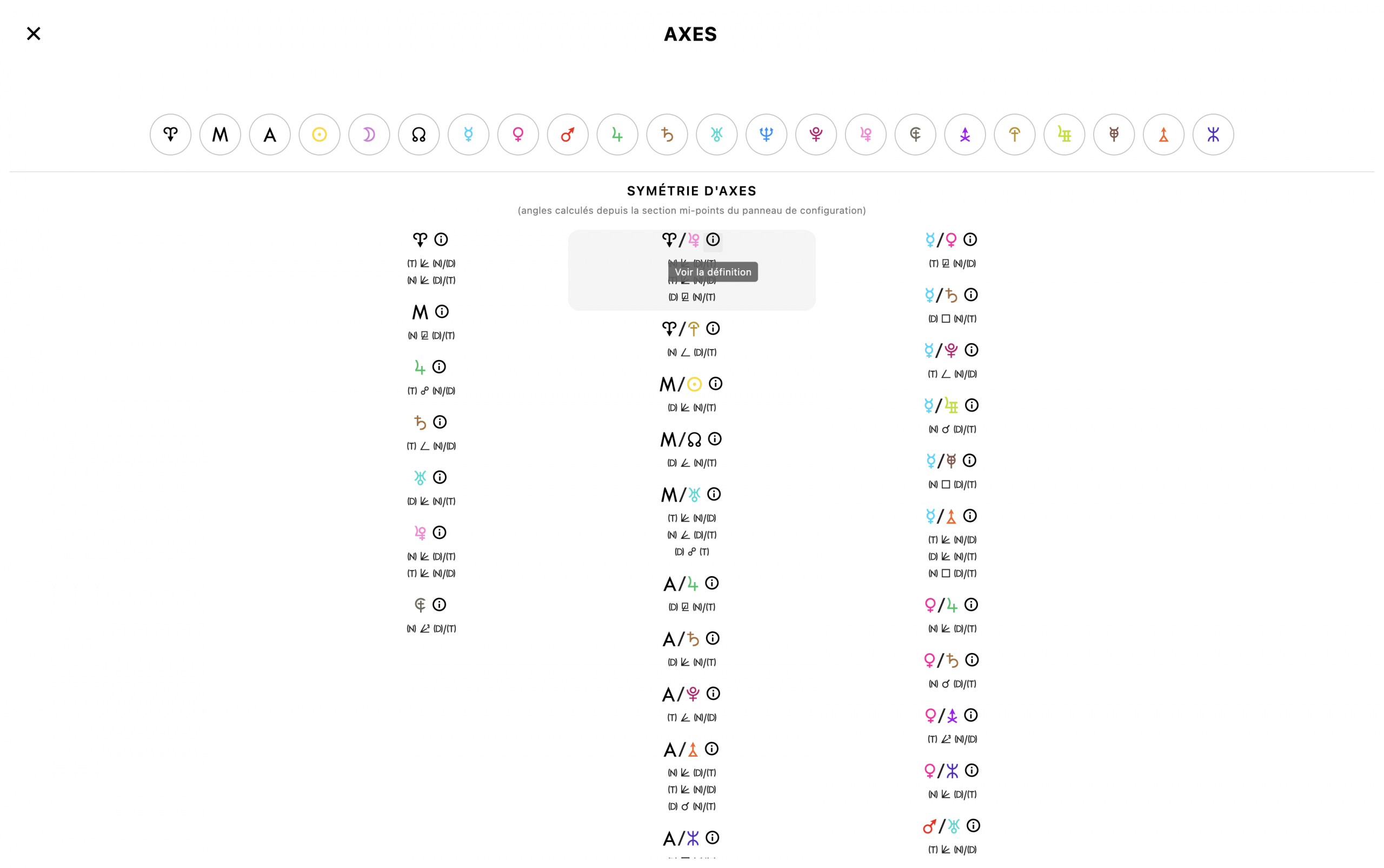This screenshot has height=868, width=1384.
Task: Select the Lunar Node circle in the filter row
Action: pyautogui.click(x=418, y=135)
